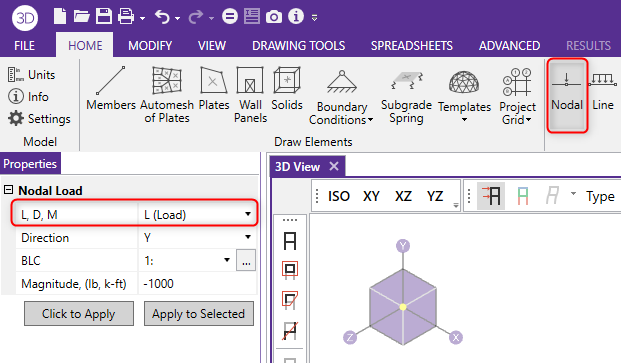621x363 pixels.
Task: Open the SPREADSHEETS ribbon tab
Action: pyautogui.click(x=411, y=46)
